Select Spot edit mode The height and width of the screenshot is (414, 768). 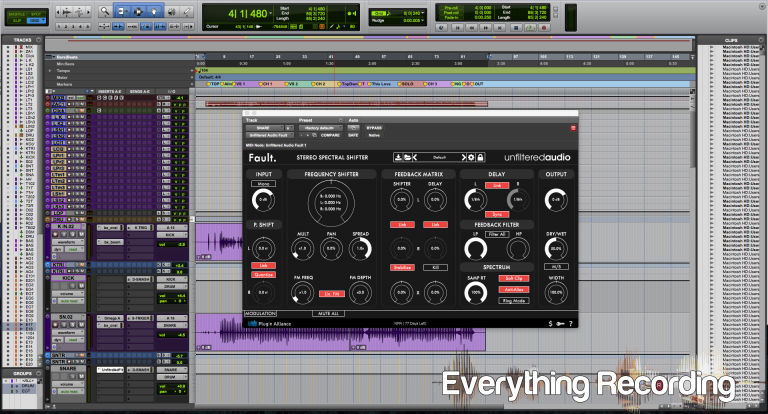pos(37,14)
